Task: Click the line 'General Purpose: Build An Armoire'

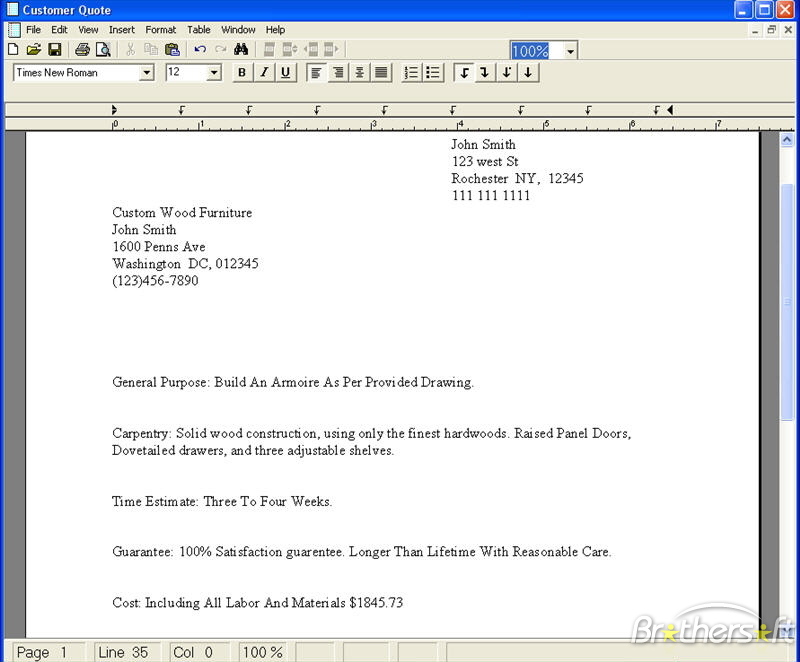Action: 293,383
